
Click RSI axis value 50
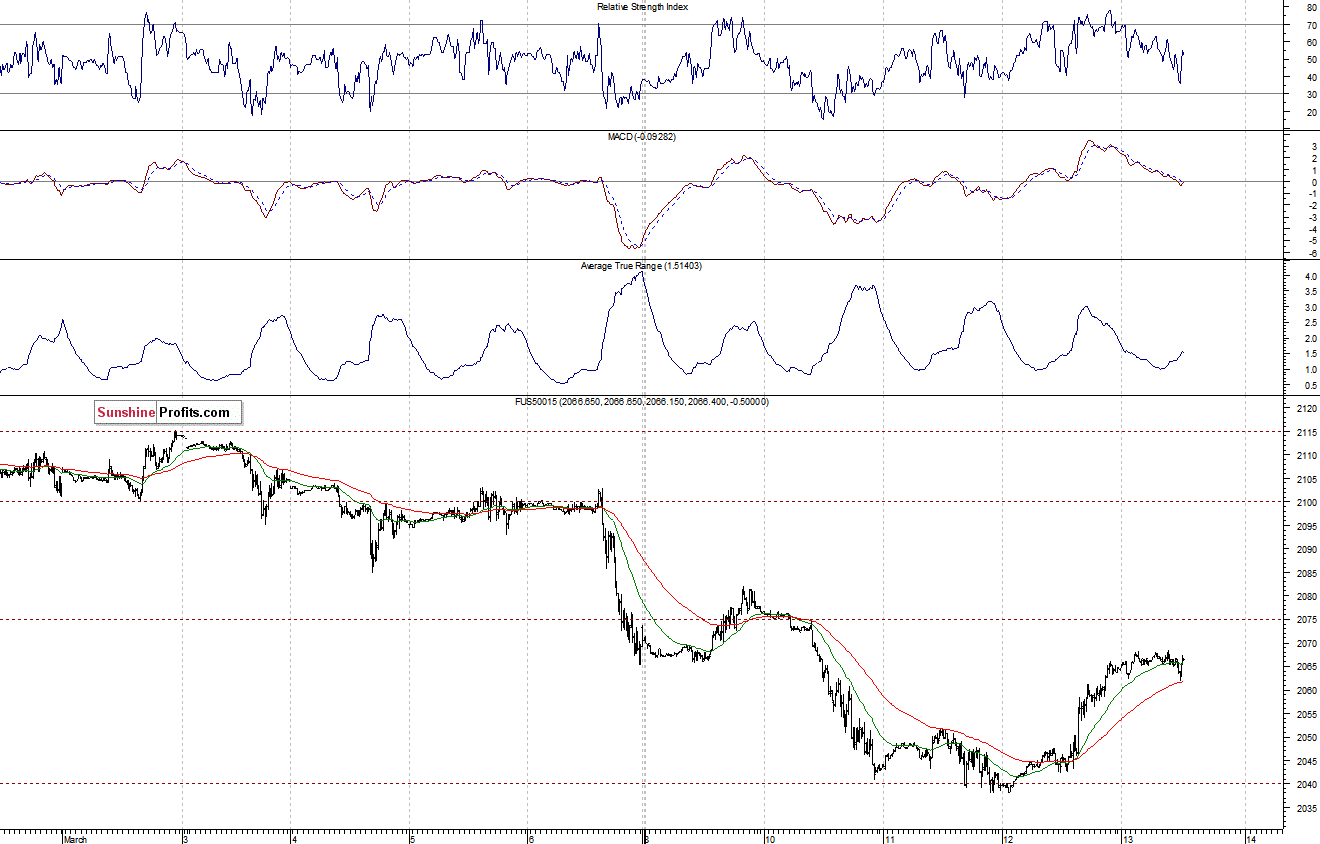(1311, 60)
